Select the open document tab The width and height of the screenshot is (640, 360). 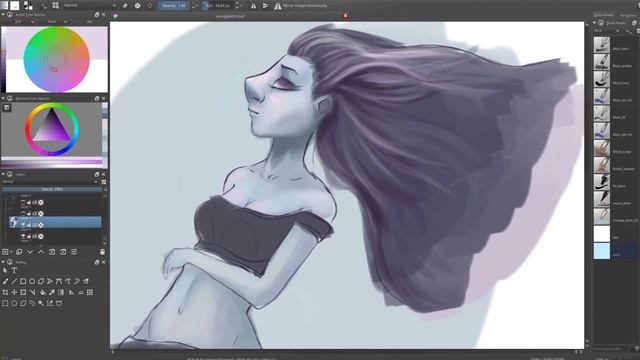pyautogui.click(x=230, y=16)
